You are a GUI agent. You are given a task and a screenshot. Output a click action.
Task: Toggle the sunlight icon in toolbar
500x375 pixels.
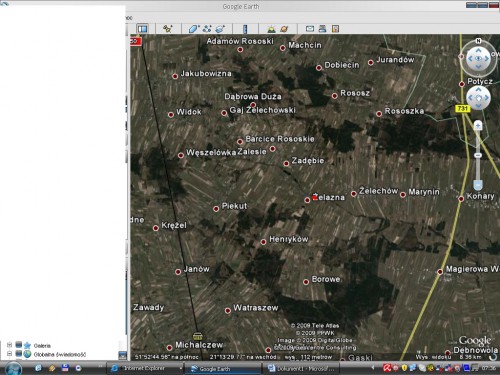point(272,29)
